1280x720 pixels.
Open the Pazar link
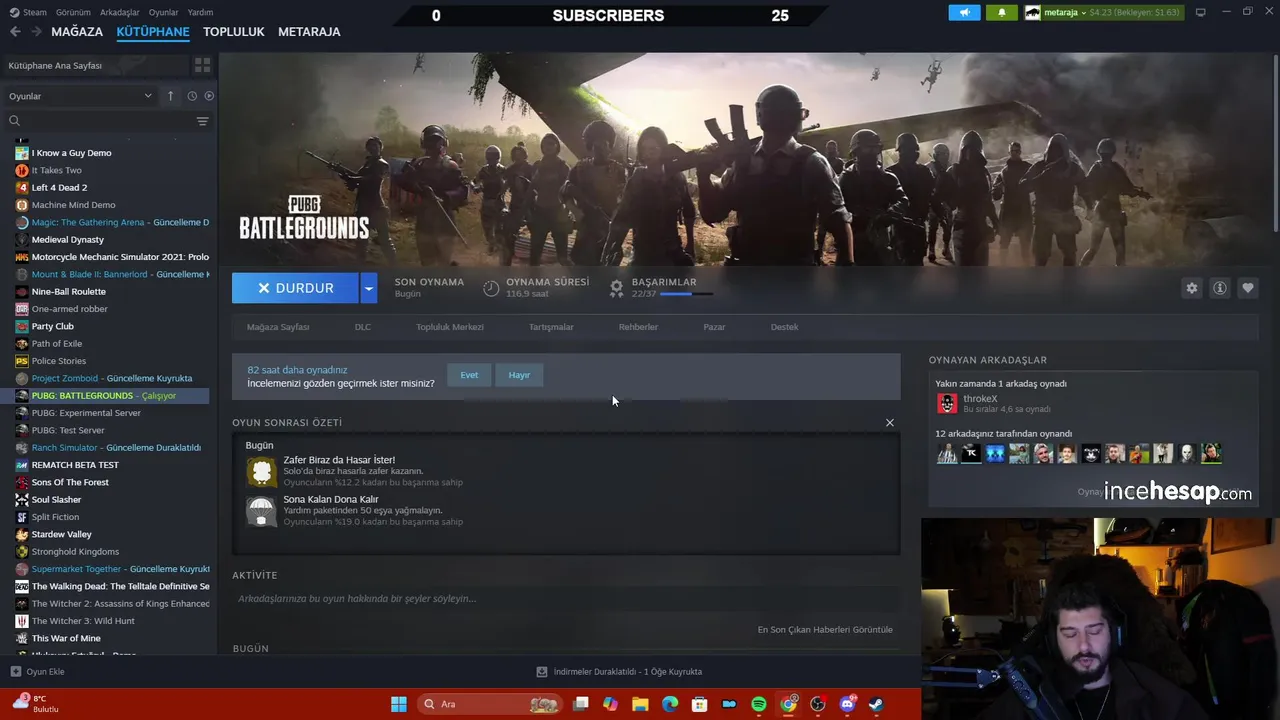coord(714,327)
